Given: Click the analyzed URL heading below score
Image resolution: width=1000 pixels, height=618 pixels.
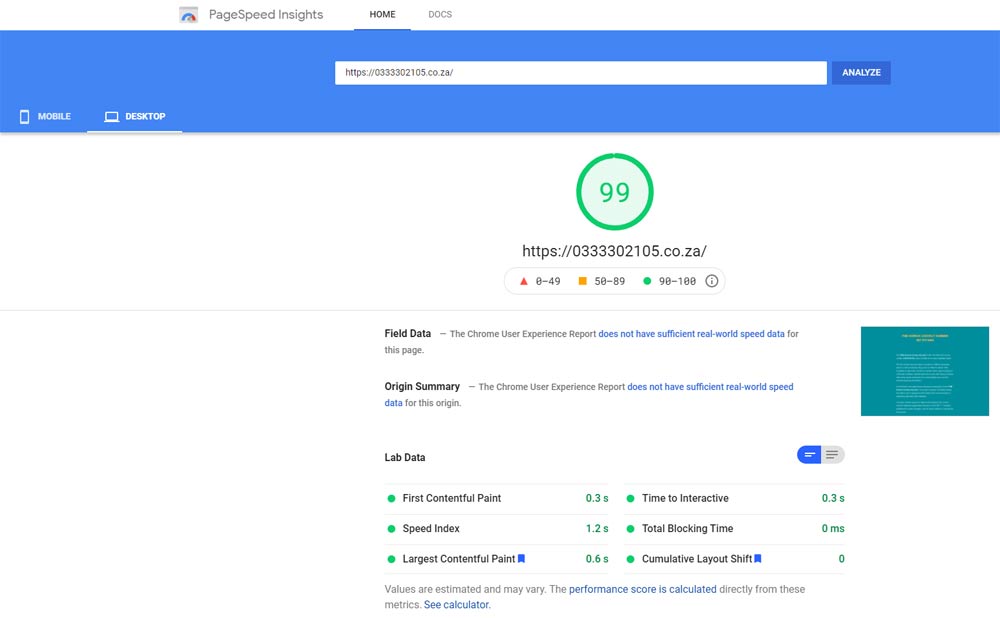Looking at the screenshot, I should pos(614,251).
